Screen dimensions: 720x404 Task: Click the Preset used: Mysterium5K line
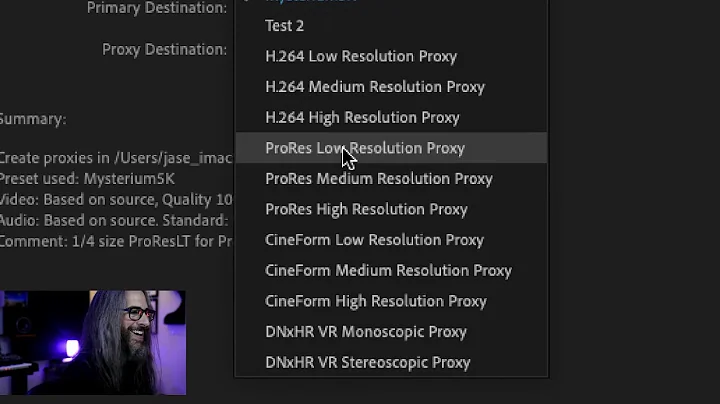[87, 179]
